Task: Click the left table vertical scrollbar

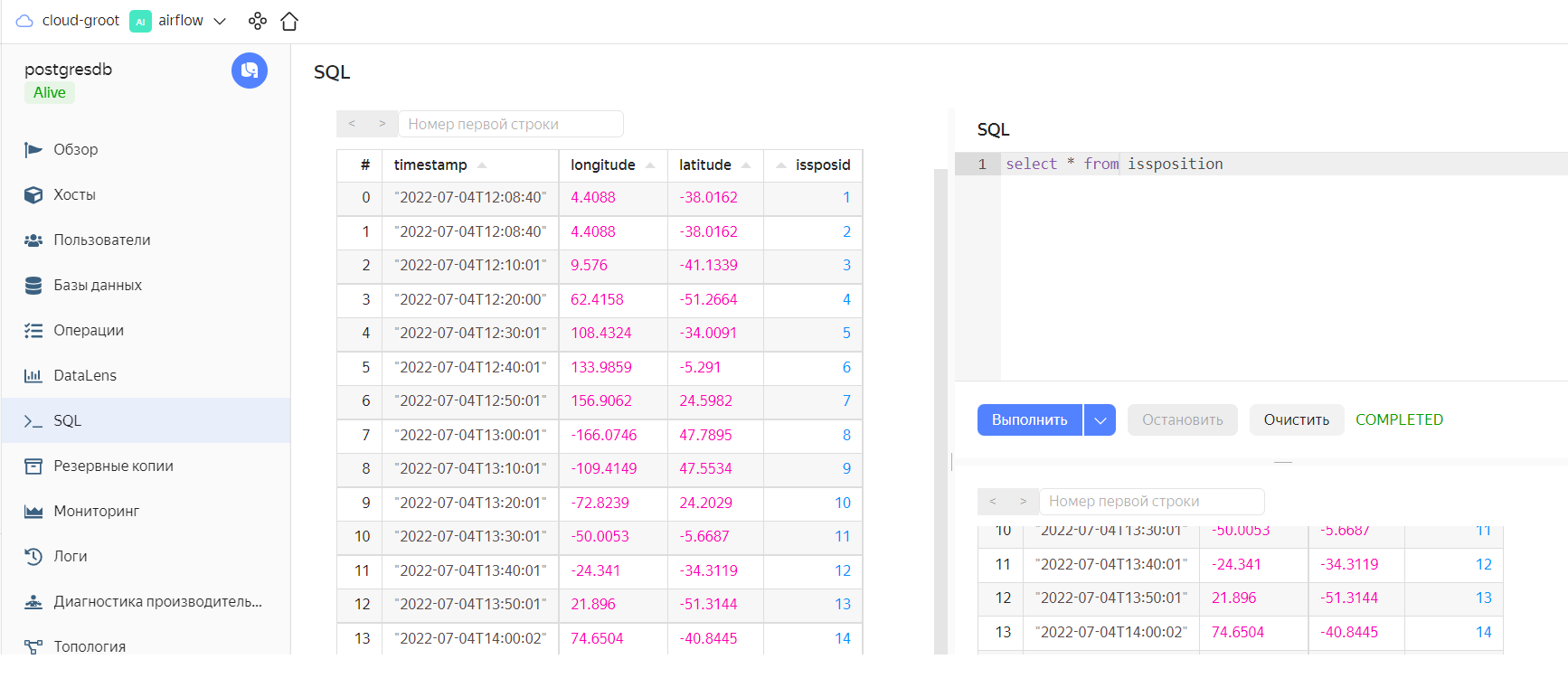Action: coord(940,411)
